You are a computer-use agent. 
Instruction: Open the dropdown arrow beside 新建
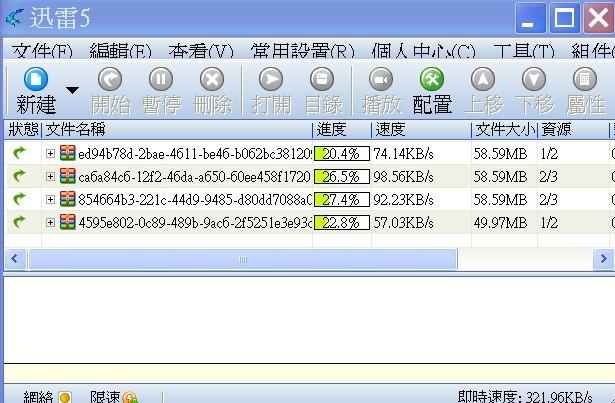[x=72, y=90]
